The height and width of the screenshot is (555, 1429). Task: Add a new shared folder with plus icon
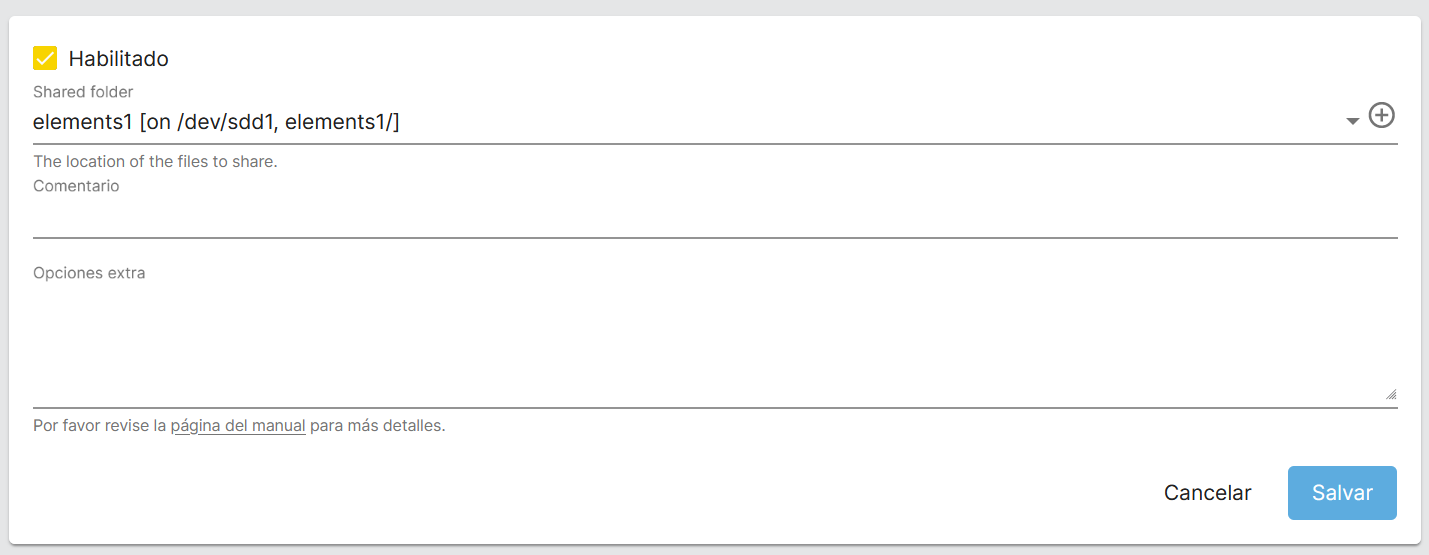[1381, 116]
